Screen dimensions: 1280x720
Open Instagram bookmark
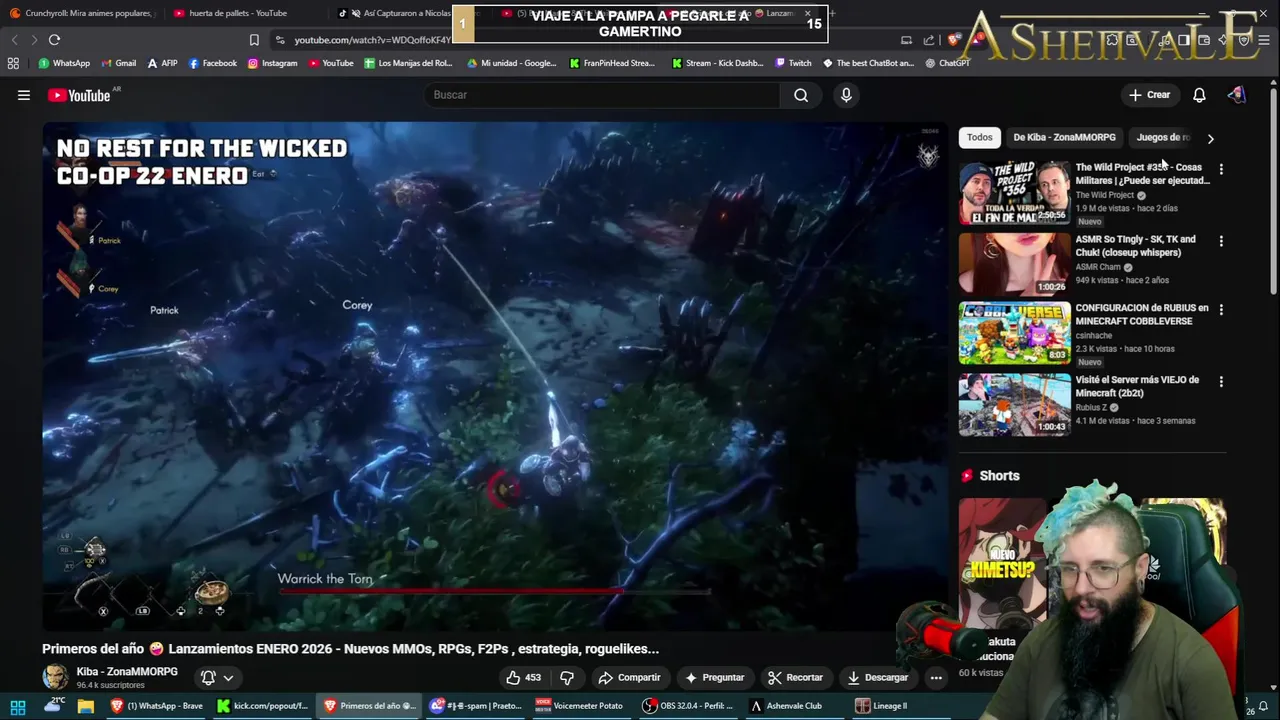point(272,63)
